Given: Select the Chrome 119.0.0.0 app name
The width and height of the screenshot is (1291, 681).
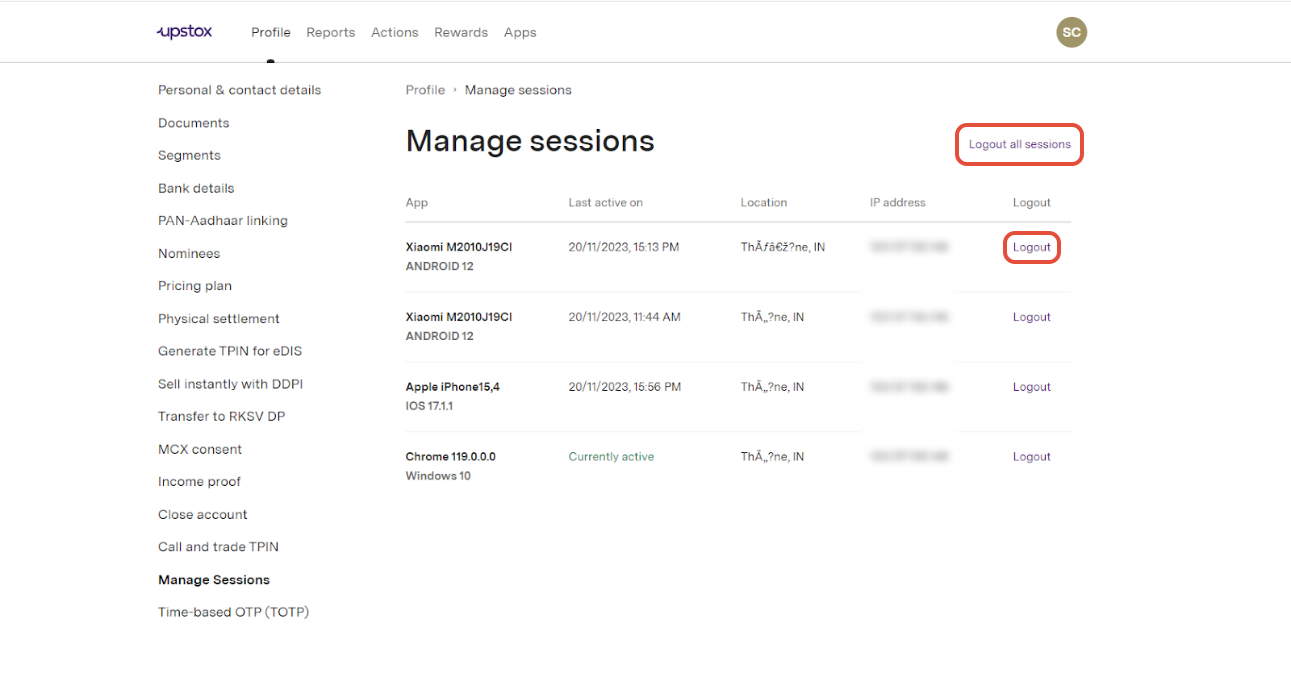Looking at the screenshot, I should 451,457.
